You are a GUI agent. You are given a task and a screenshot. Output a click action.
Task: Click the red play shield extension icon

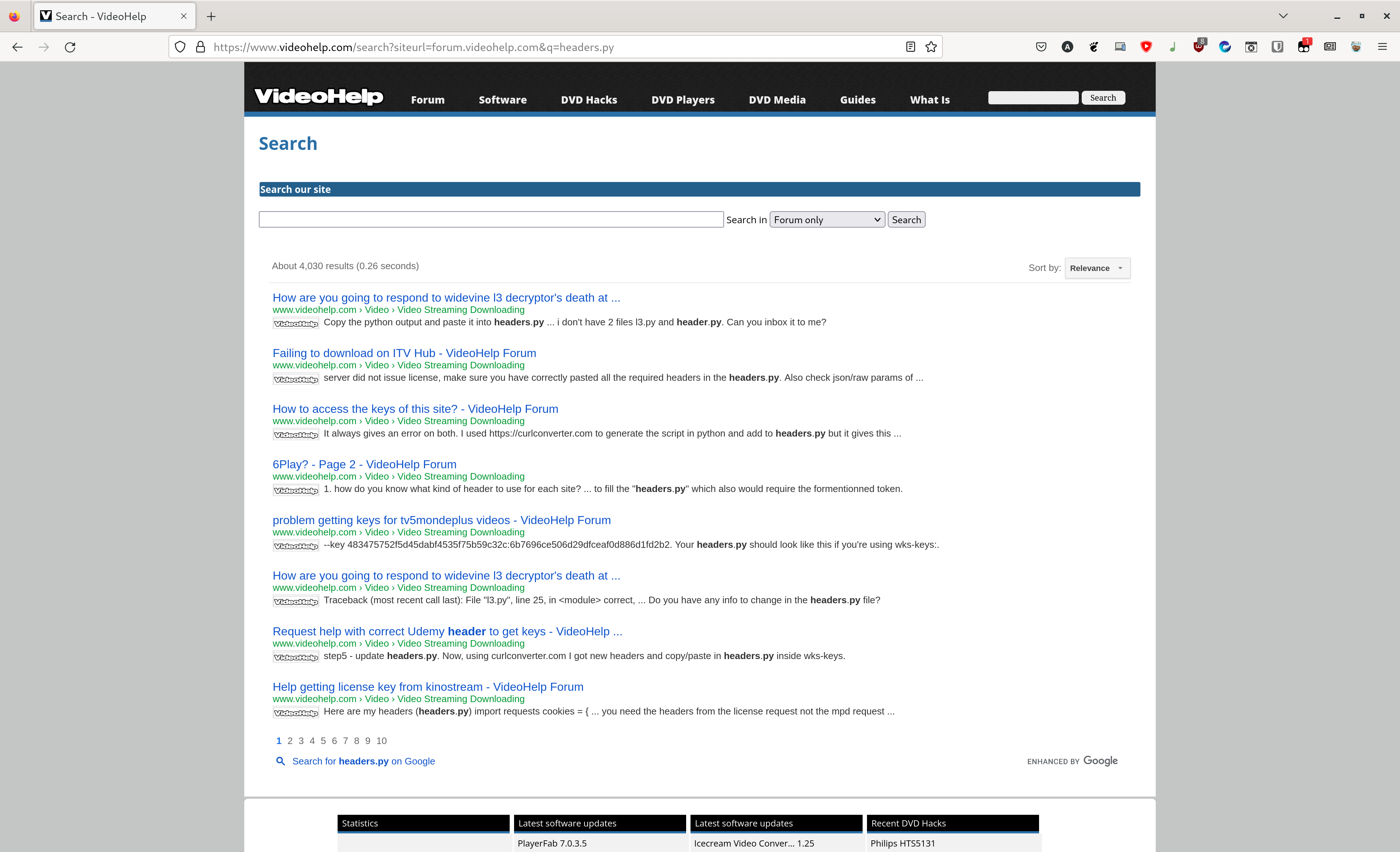(x=1146, y=47)
